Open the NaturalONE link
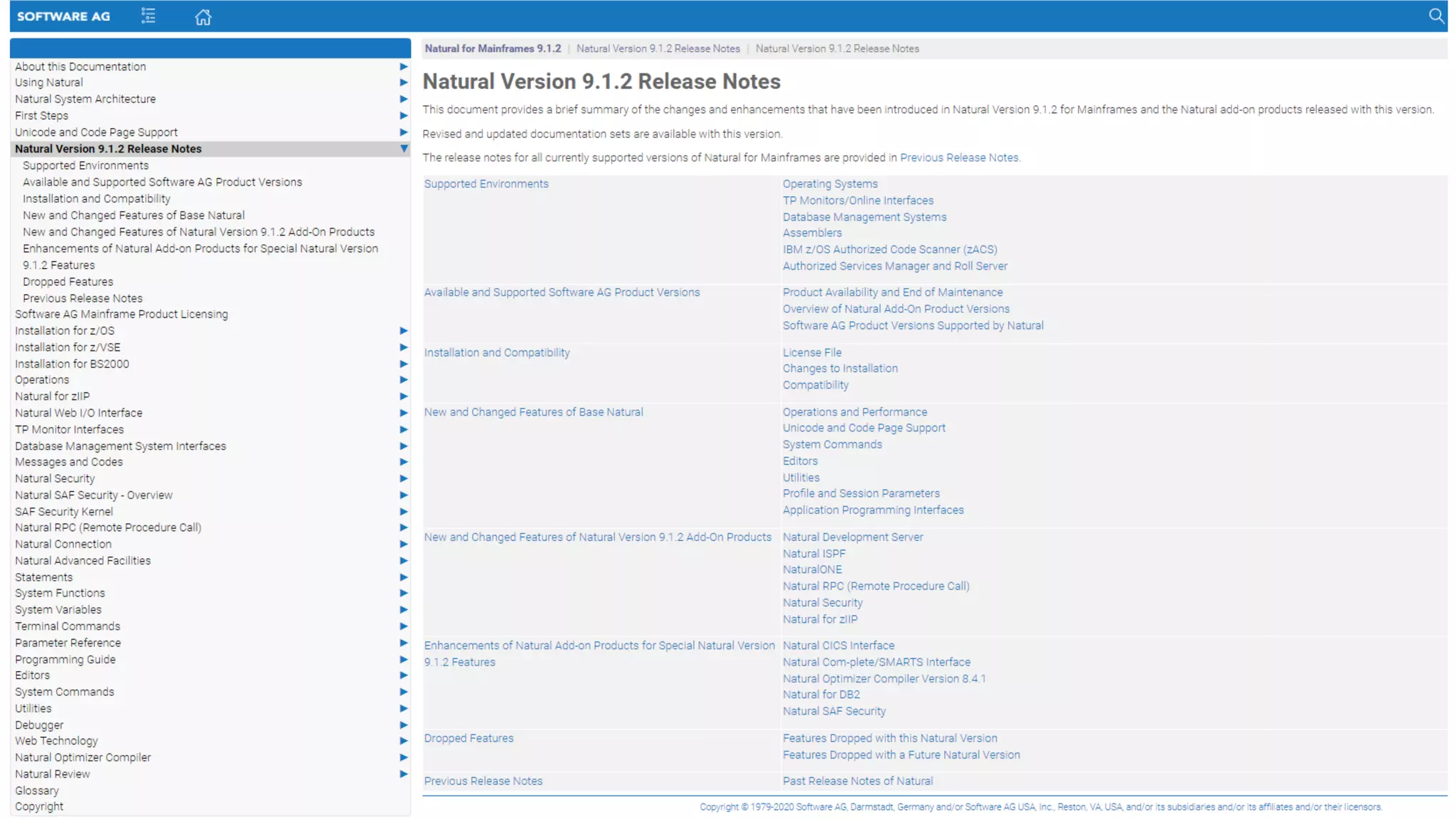The width and height of the screenshot is (1456, 819). (812, 569)
